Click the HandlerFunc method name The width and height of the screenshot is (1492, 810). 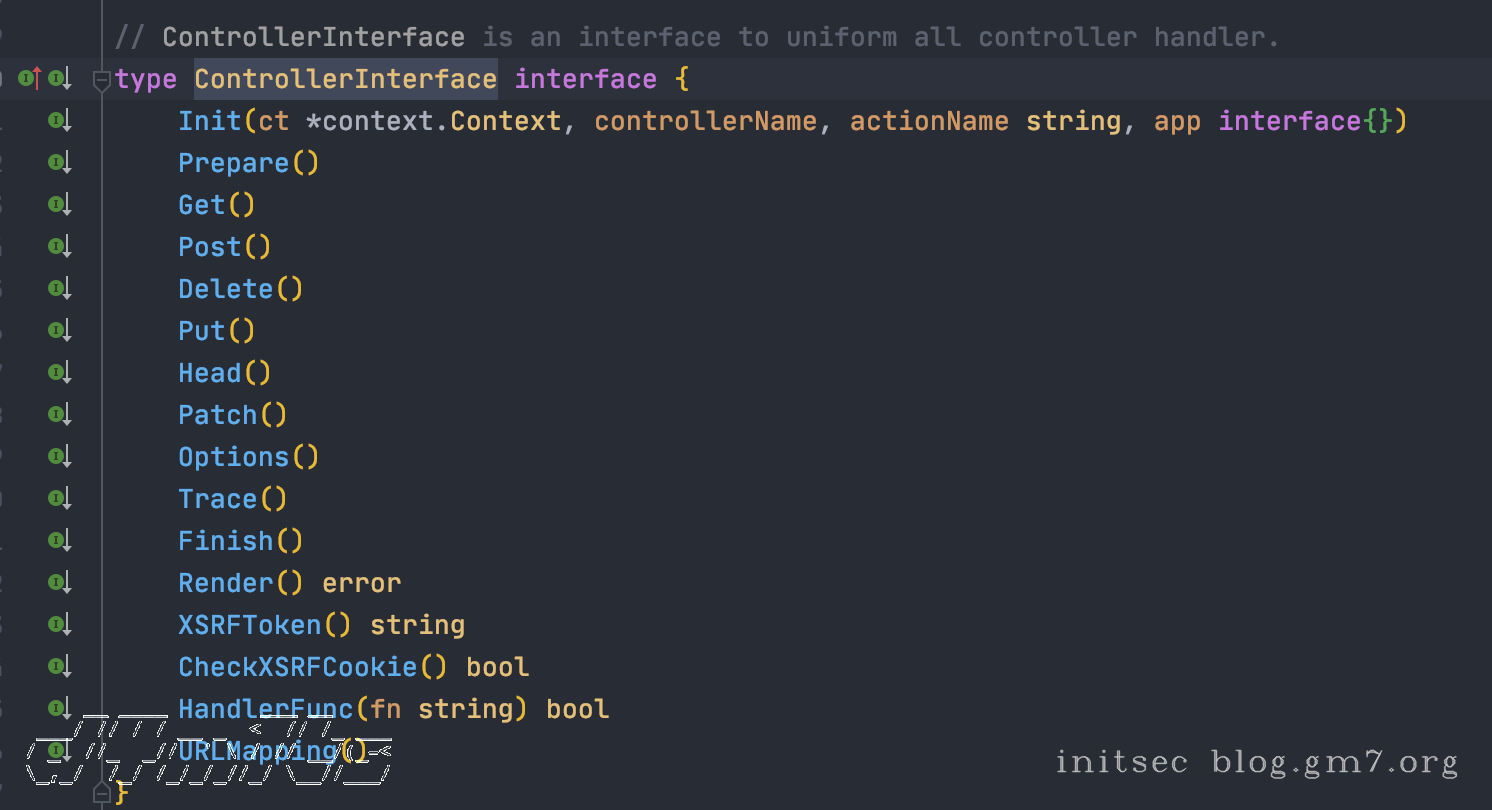(265, 709)
